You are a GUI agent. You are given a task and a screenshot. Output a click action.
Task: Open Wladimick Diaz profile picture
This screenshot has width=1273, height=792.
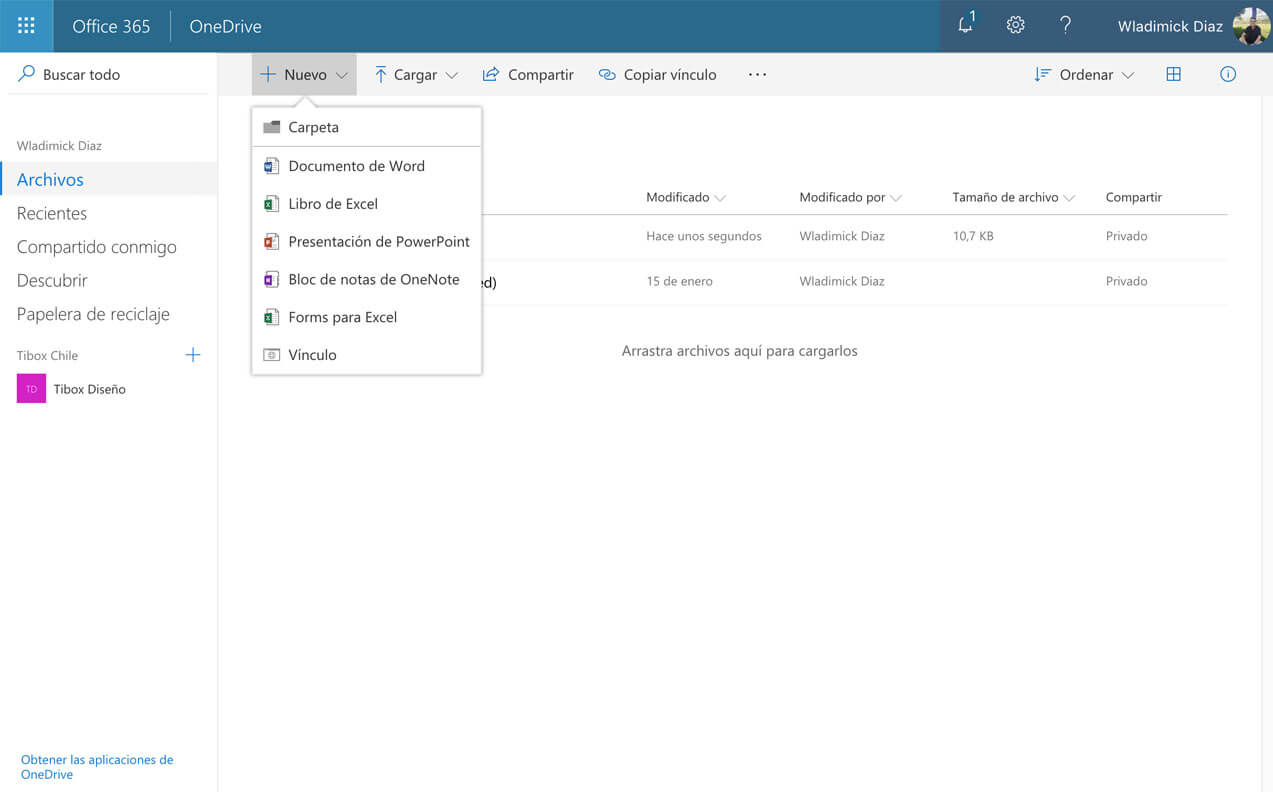click(1251, 26)
